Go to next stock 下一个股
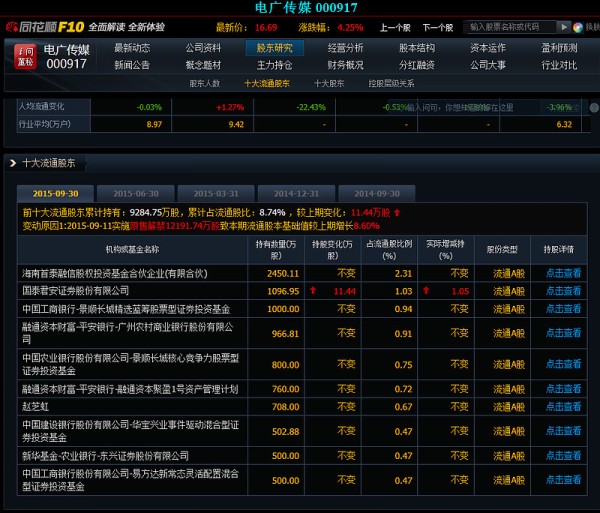The height and width of the screenshot is (513, 600). pyautogui.click(x=438, y=28)
